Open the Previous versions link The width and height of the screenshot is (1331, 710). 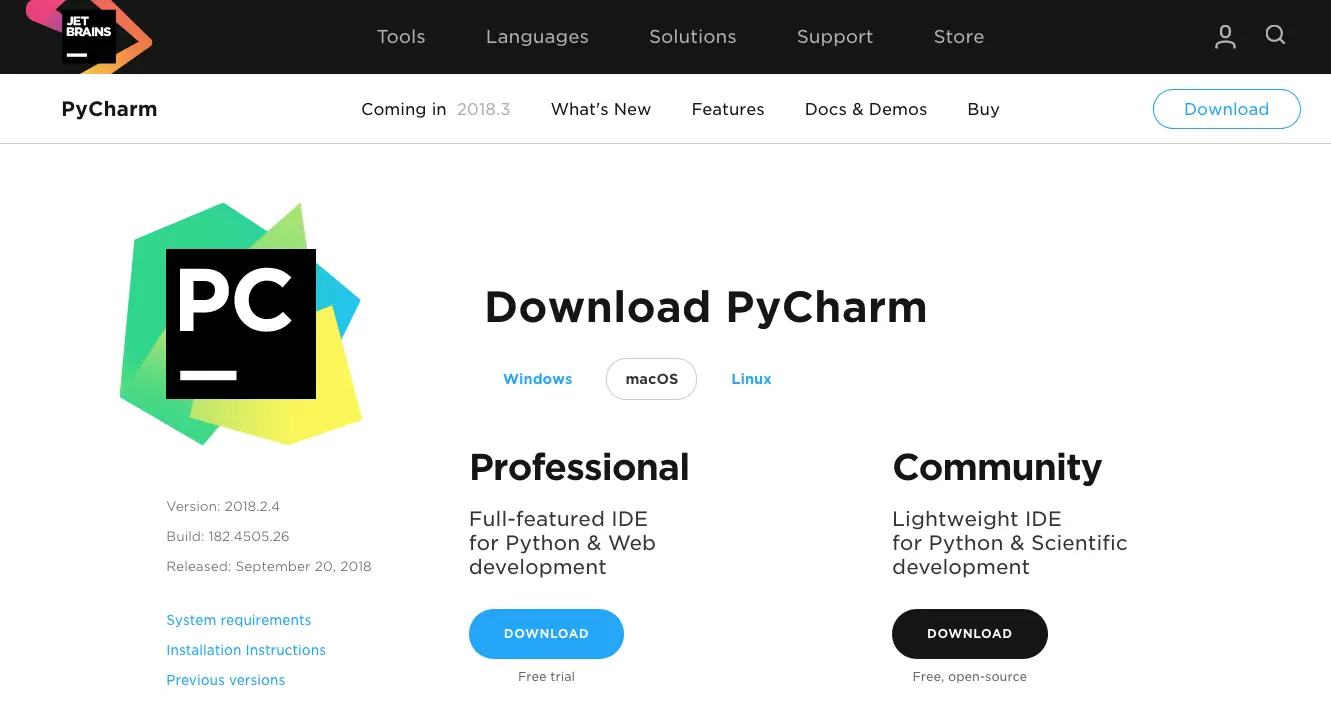coord(226,680)
